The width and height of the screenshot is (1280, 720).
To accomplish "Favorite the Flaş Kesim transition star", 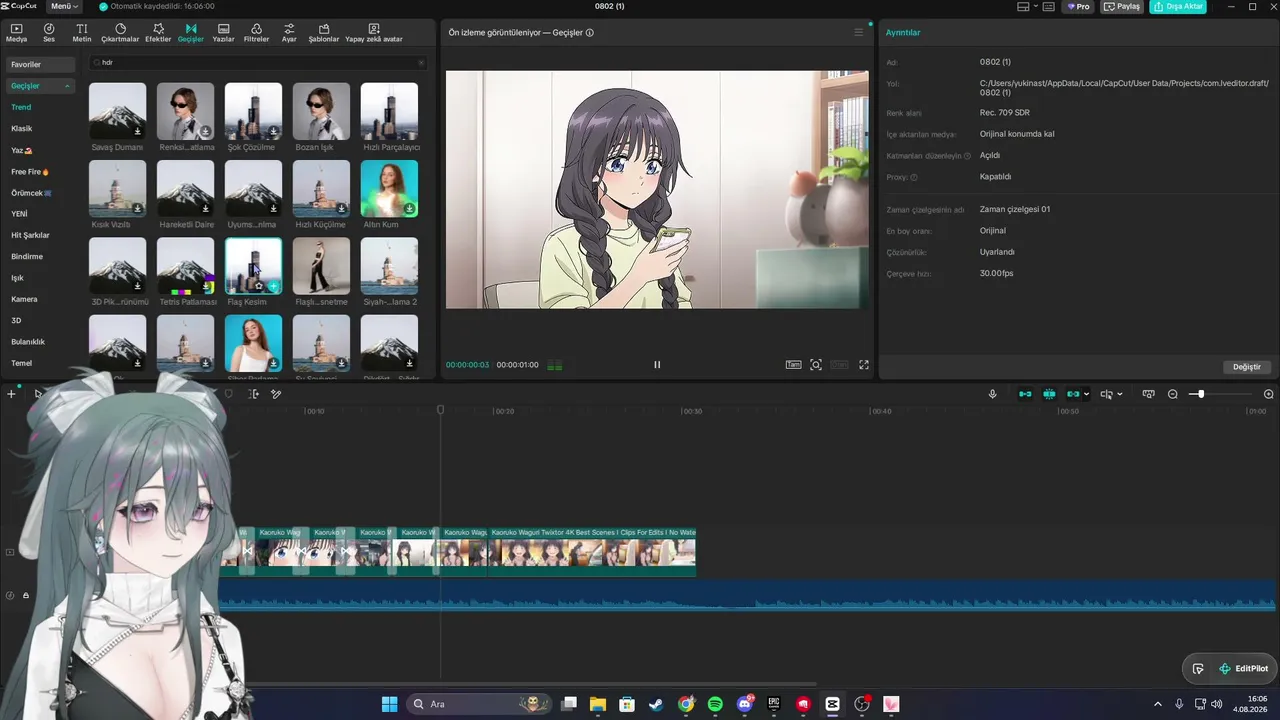I will [x=259, y=286].
